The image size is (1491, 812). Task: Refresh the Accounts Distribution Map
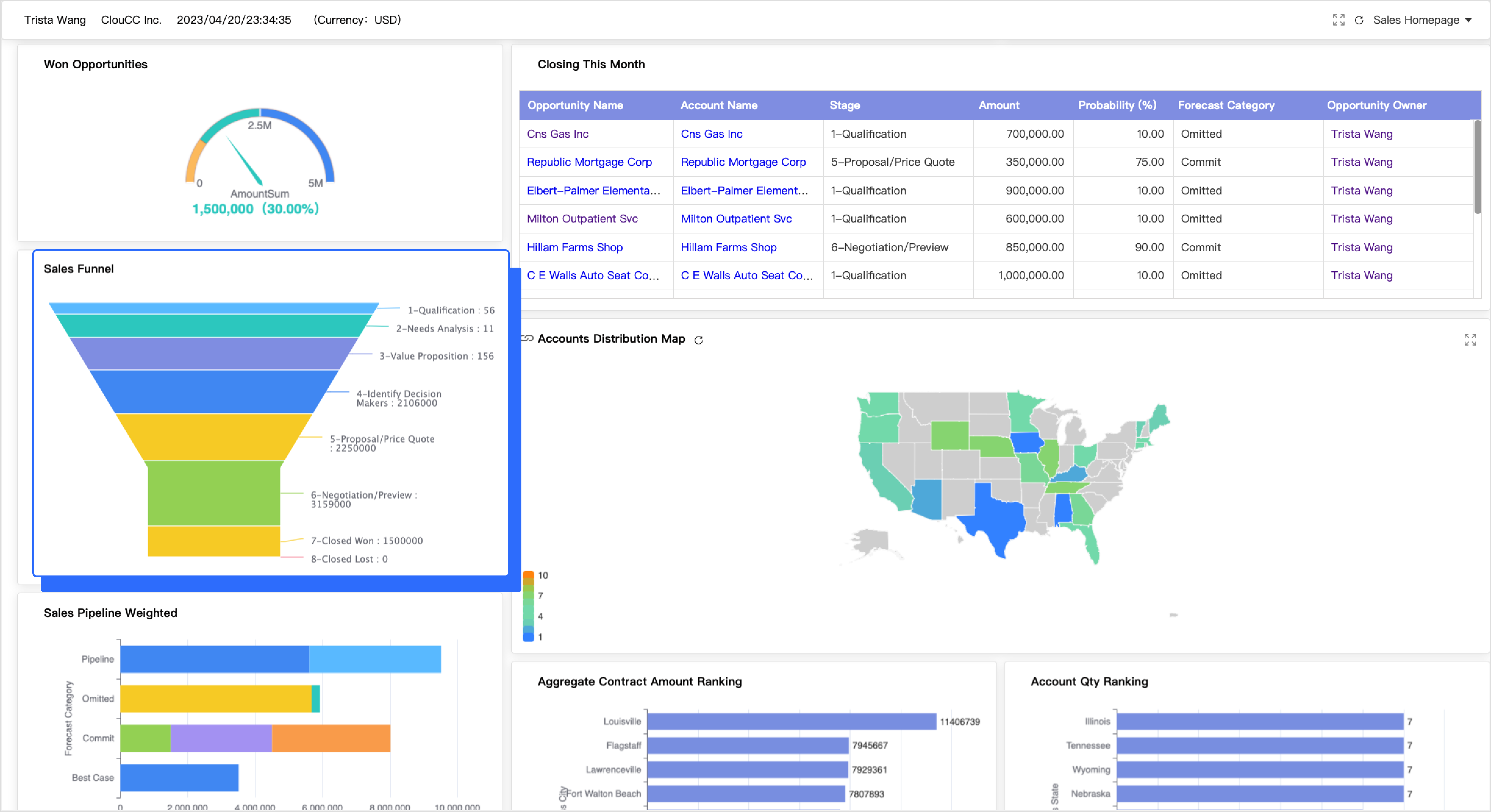[x=699, y=340]
